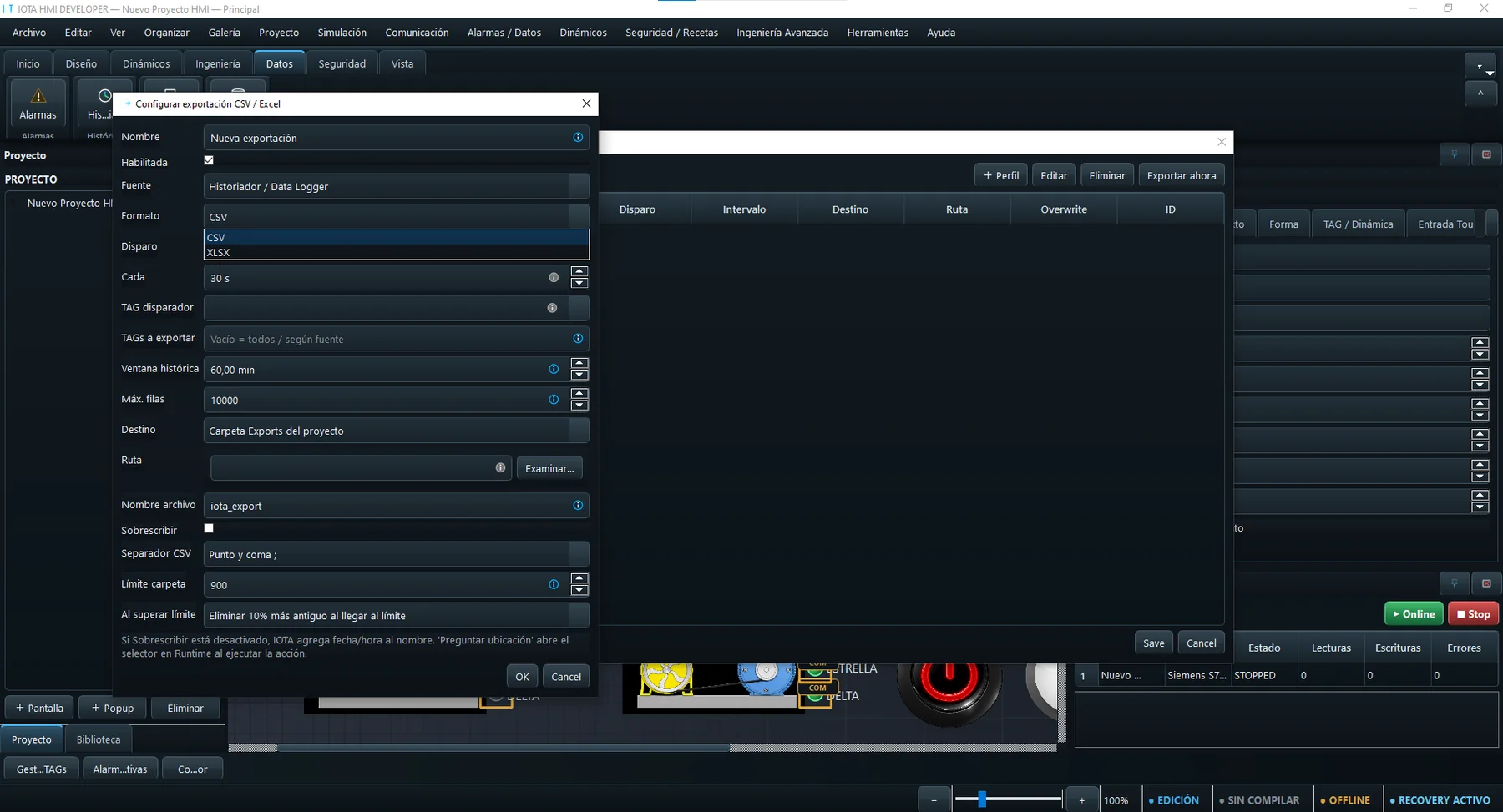
Task: Pin the properties panel above the Forma tab
Action: pos(1454,154)
